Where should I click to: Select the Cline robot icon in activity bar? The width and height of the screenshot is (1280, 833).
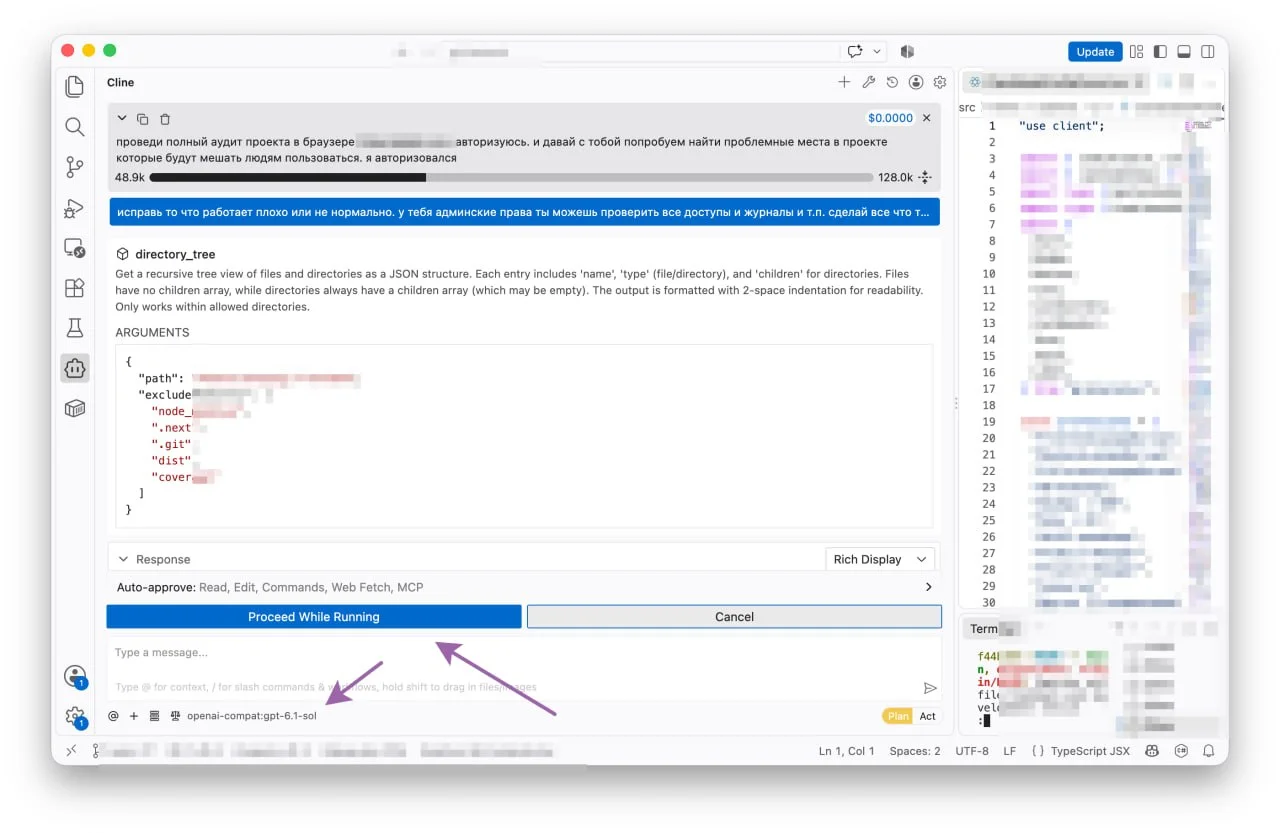pyautogui.click(x=75, y=368)
